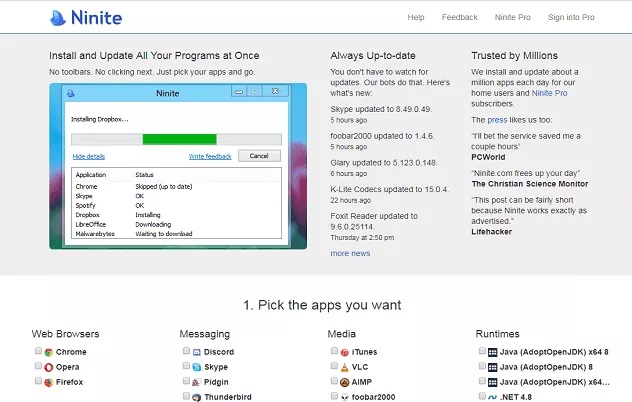Check the Java (AdoptOpenJDK) x64 8 checkbox

(482, 351)
